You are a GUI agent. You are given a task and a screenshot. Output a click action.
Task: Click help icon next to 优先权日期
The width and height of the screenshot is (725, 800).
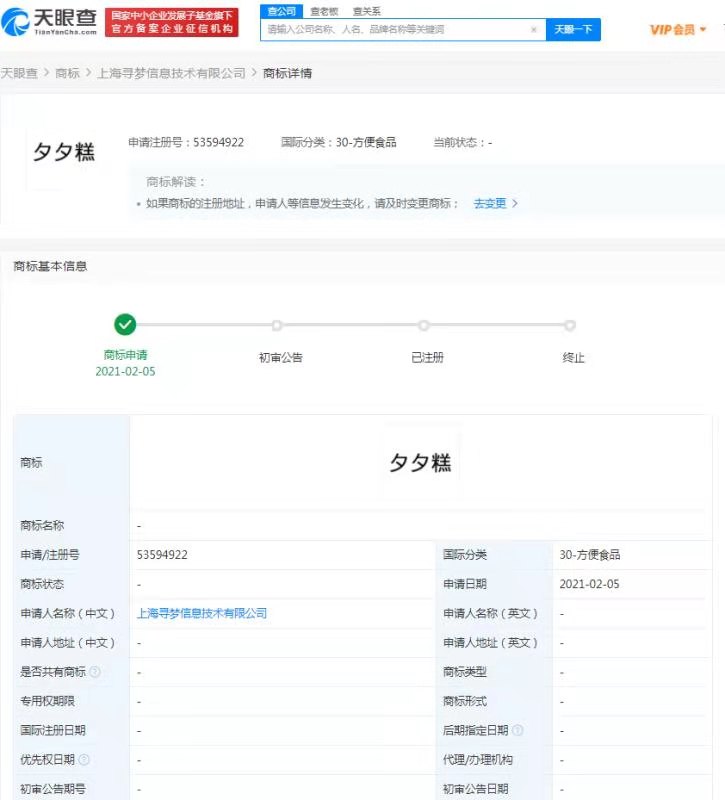84,760
